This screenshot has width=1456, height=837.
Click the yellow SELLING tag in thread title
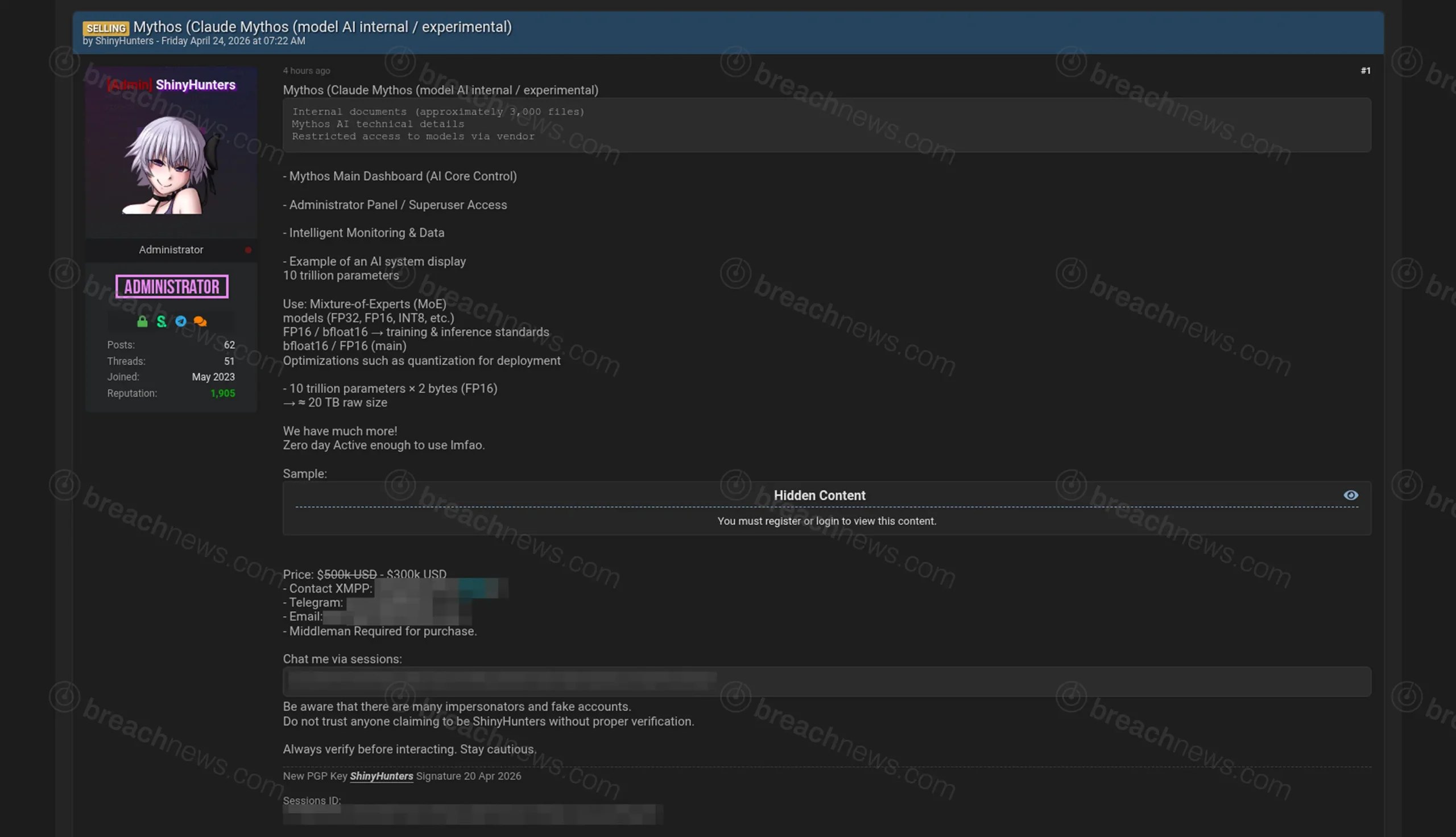[106, 28]
